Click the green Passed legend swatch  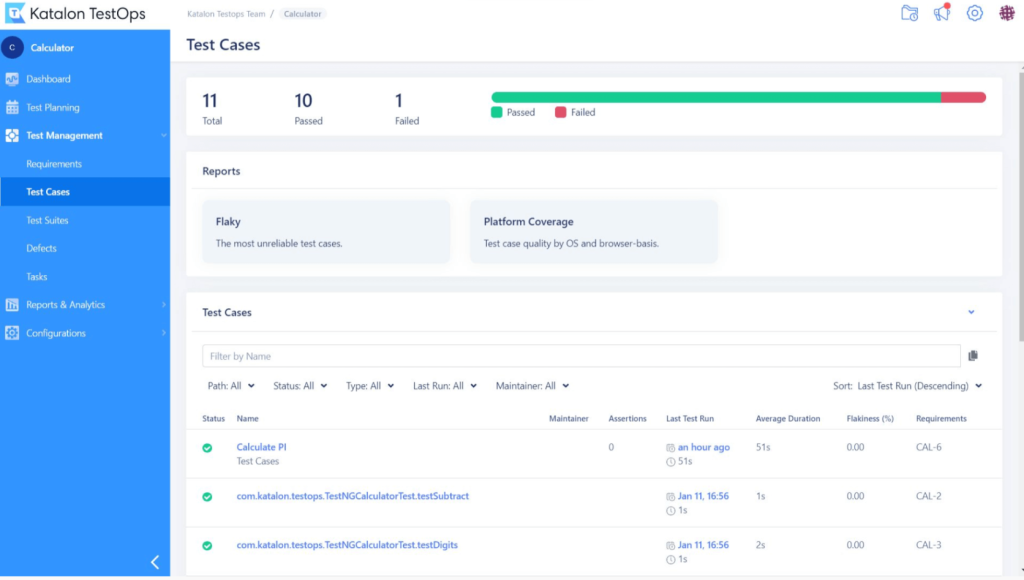point(496,112)
